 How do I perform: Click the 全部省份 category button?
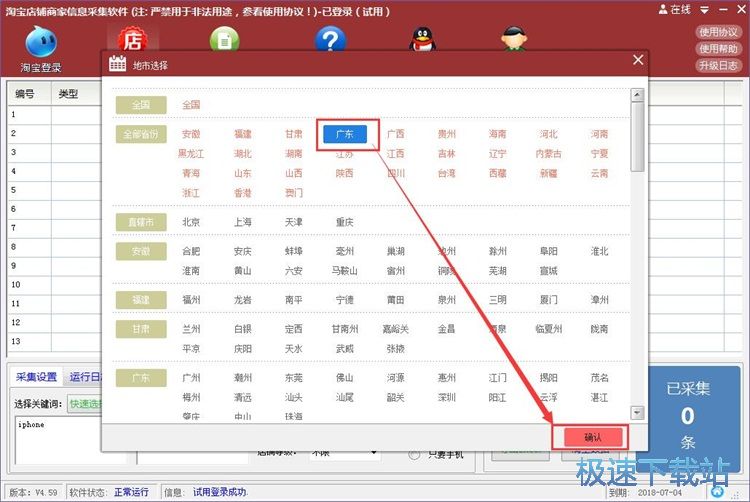[x=141, y=134]
